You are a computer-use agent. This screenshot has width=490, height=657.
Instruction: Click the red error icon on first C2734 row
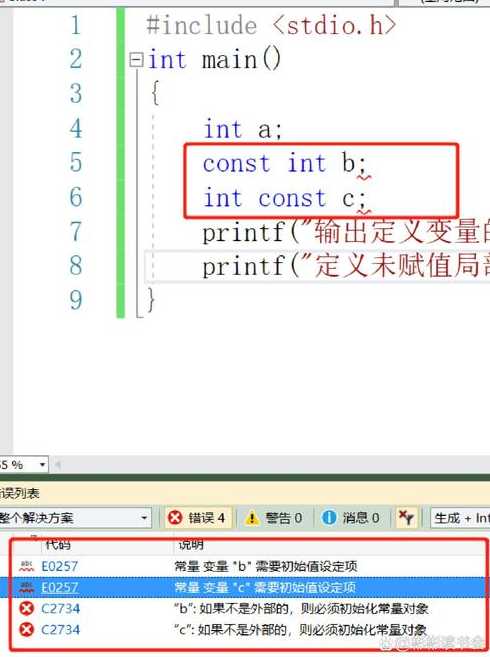pyautogui.click(x=26, y=608)
